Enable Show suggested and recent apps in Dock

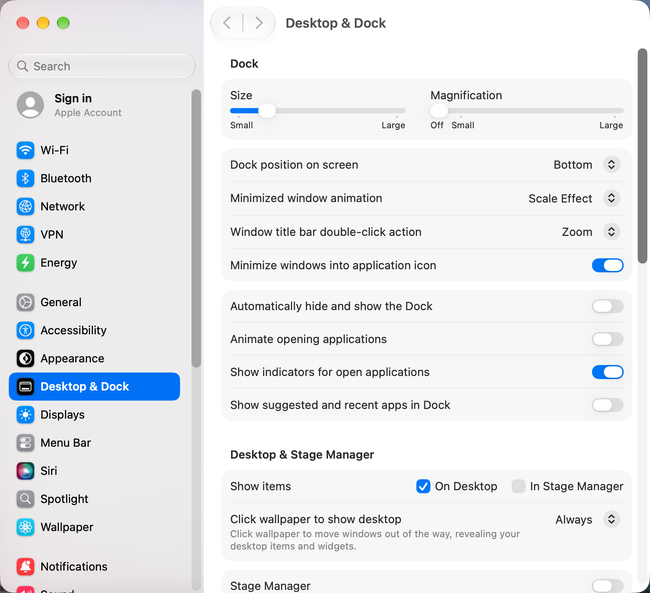(x=607, y=405)
